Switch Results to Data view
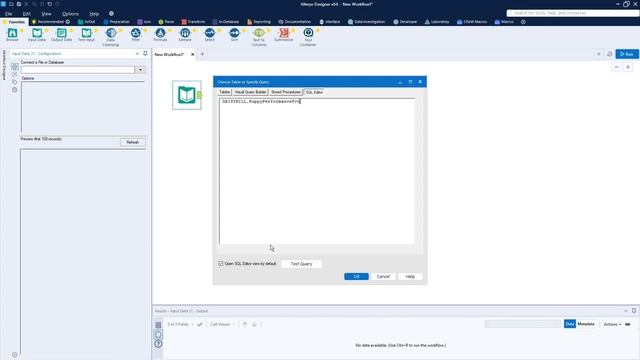This screenshot has height=360, width=640. pyautogui.click(x=570, y=324)
